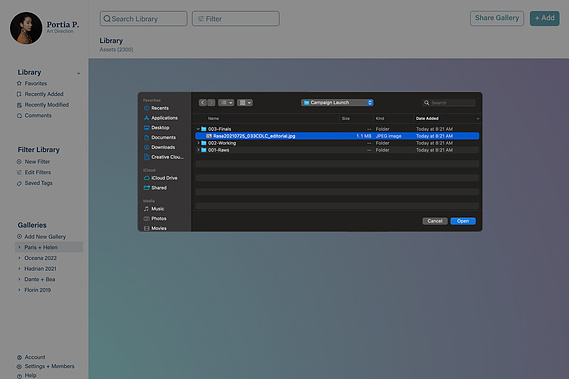Expand the Dante + Bea gallery

tap(19, 280)
